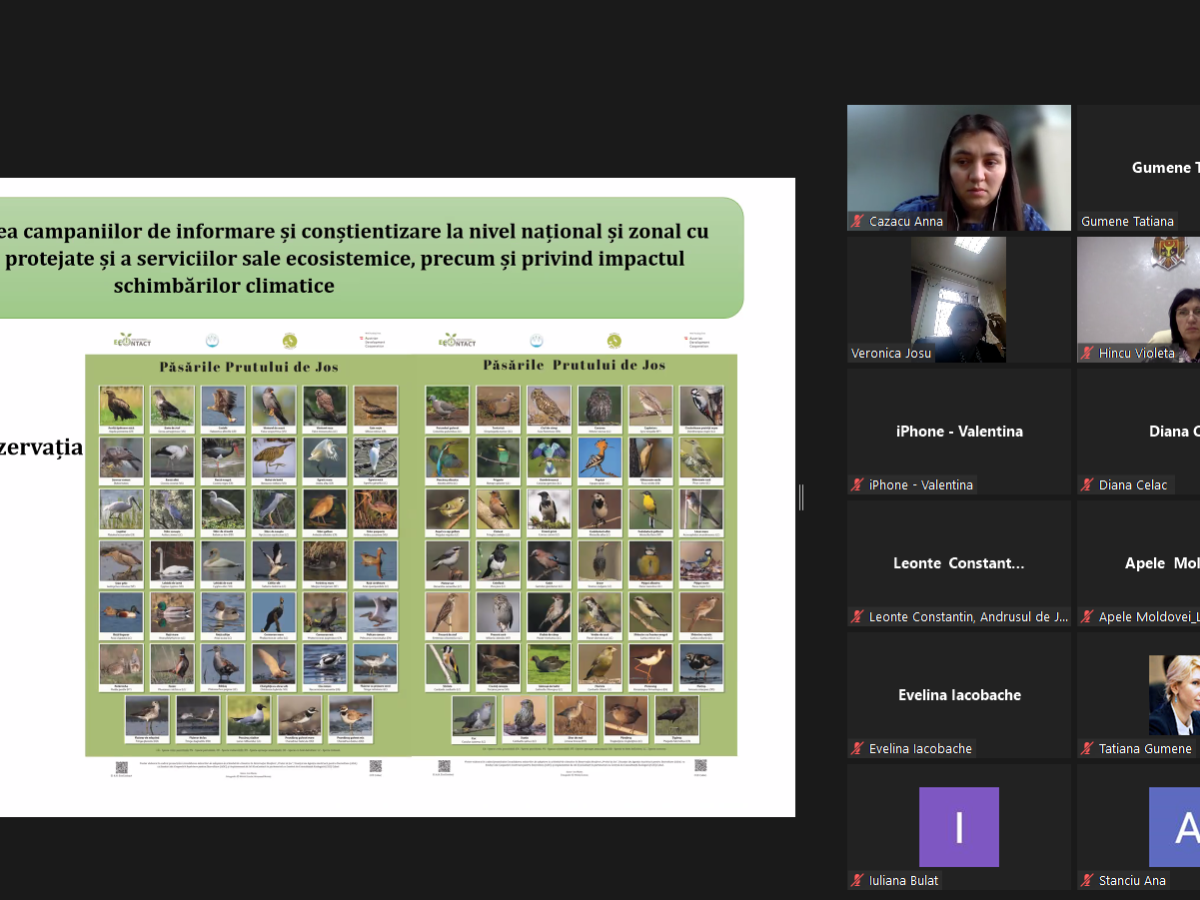Click the magpie photo on the shared poster
1200x900 pixels.
coord(498,560)
